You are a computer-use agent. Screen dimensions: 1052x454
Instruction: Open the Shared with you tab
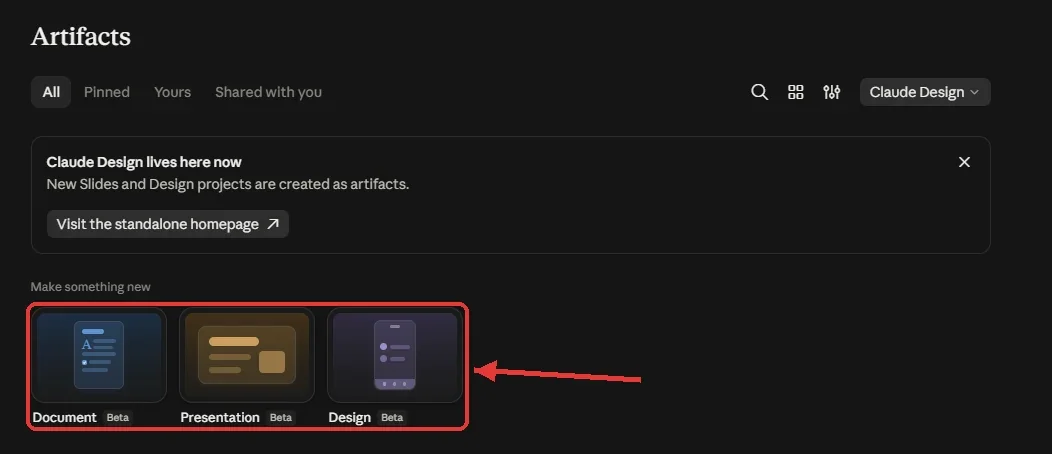(x=268, y=92)
